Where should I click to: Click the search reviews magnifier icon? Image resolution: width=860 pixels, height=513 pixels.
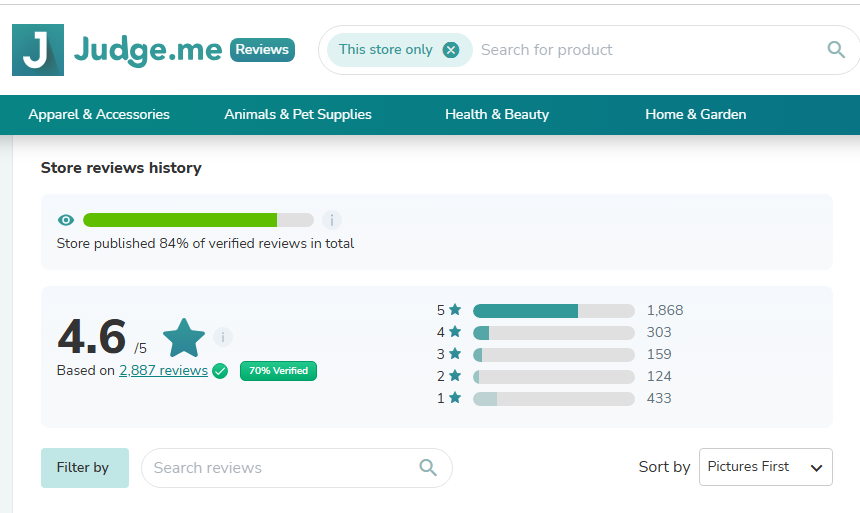click(428, 467)
